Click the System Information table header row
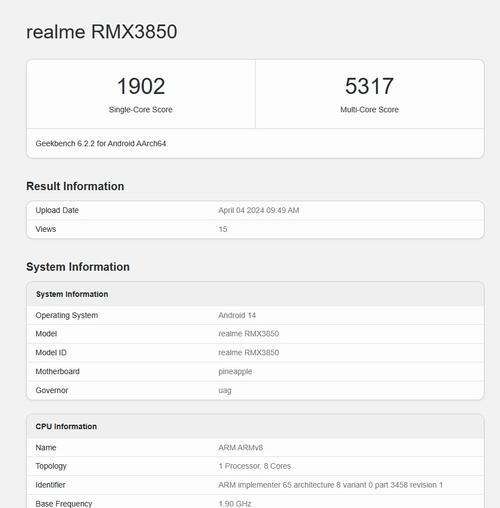 (x=255, y=294)
